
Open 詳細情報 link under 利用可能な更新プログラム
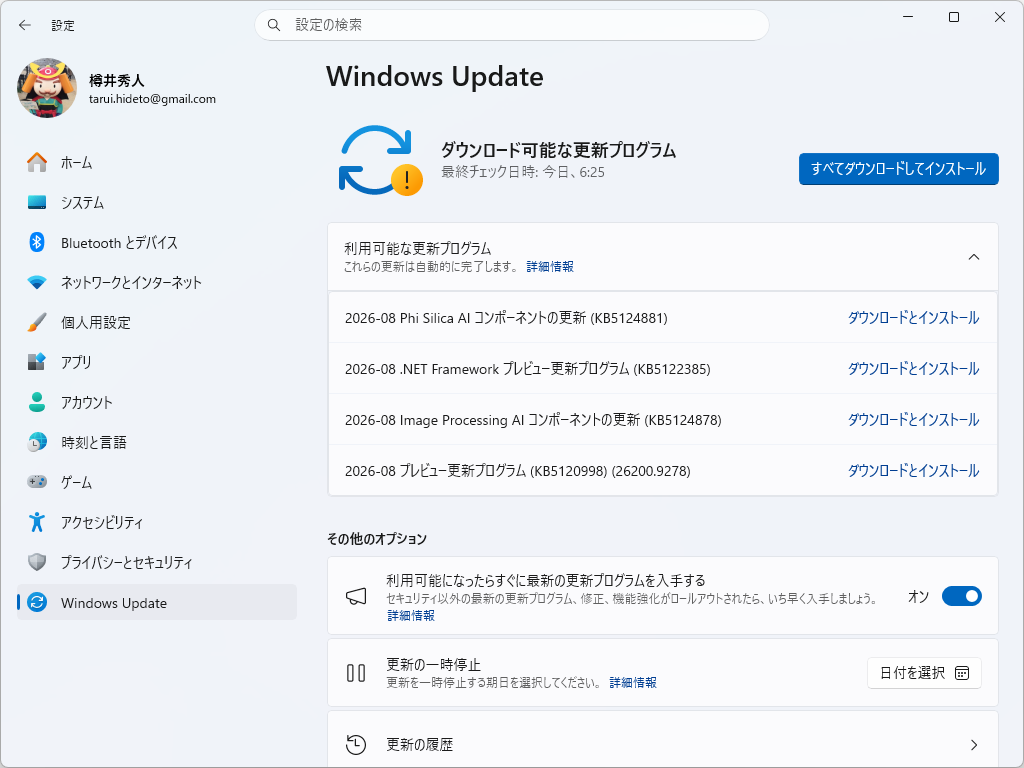click(x=550, y=266)
